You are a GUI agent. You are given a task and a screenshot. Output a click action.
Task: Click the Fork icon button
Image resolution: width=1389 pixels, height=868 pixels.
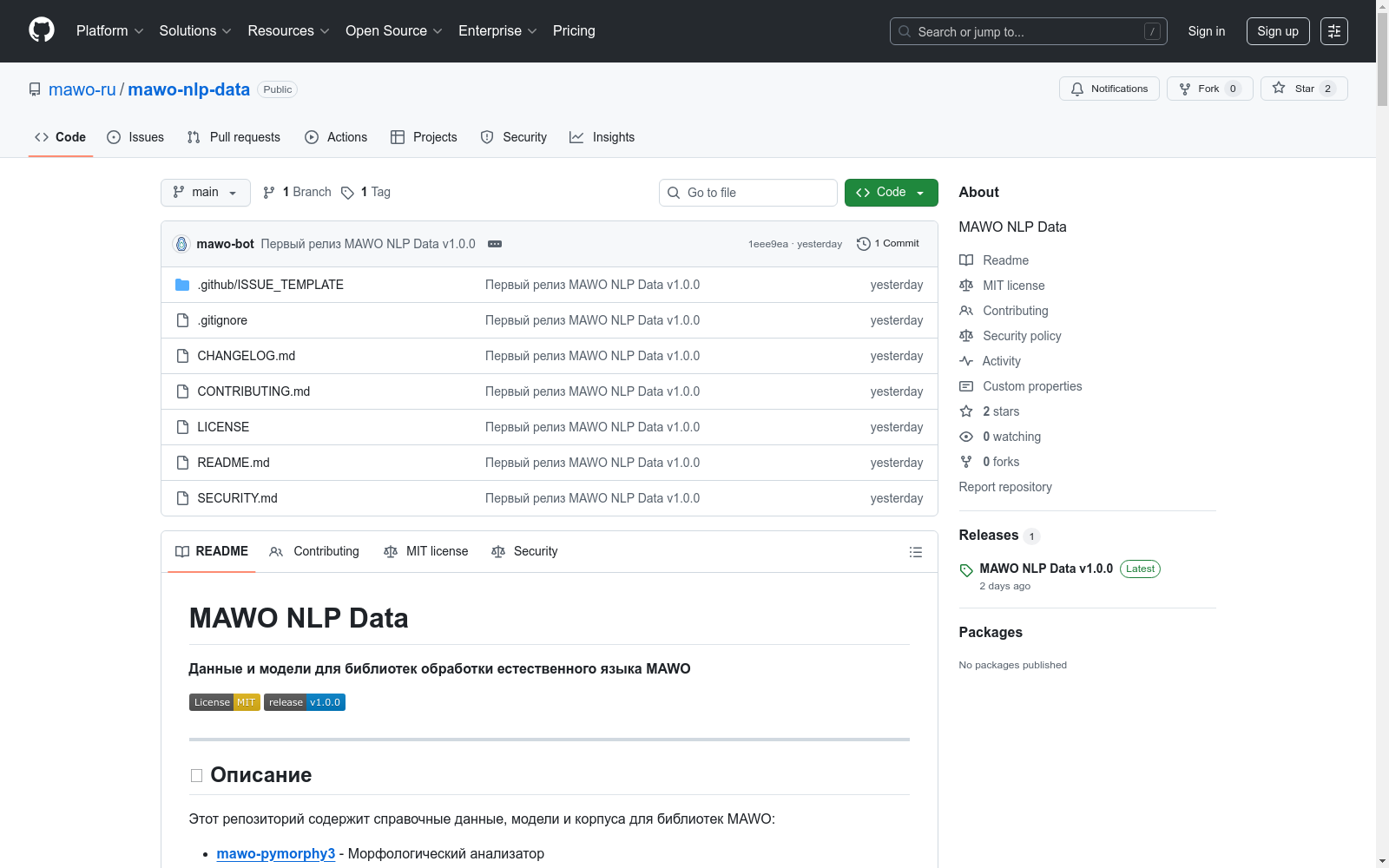pos(1185,89)
